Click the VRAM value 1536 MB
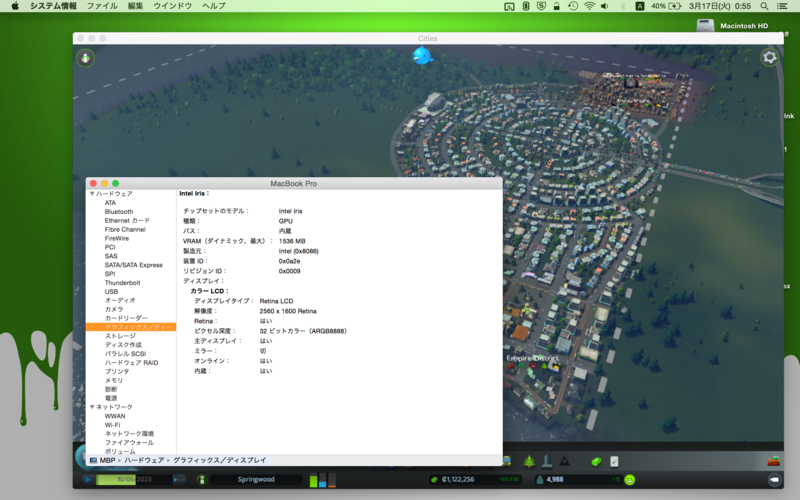 tap(292, 241)
